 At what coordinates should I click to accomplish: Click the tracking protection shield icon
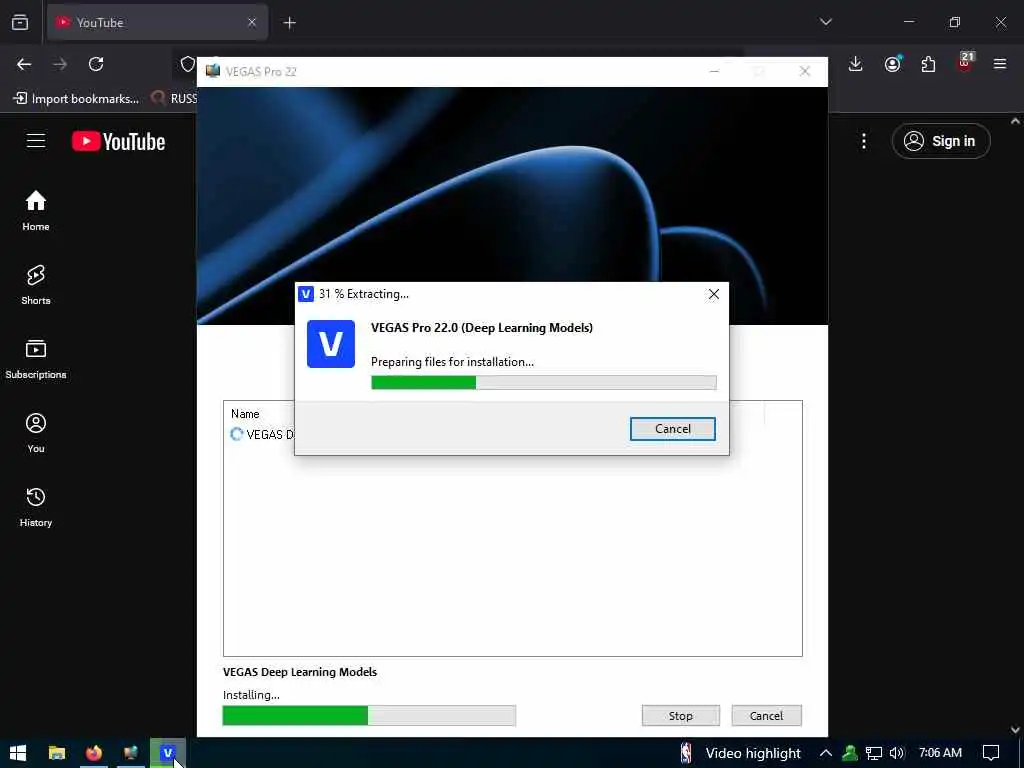coord(187,64)
